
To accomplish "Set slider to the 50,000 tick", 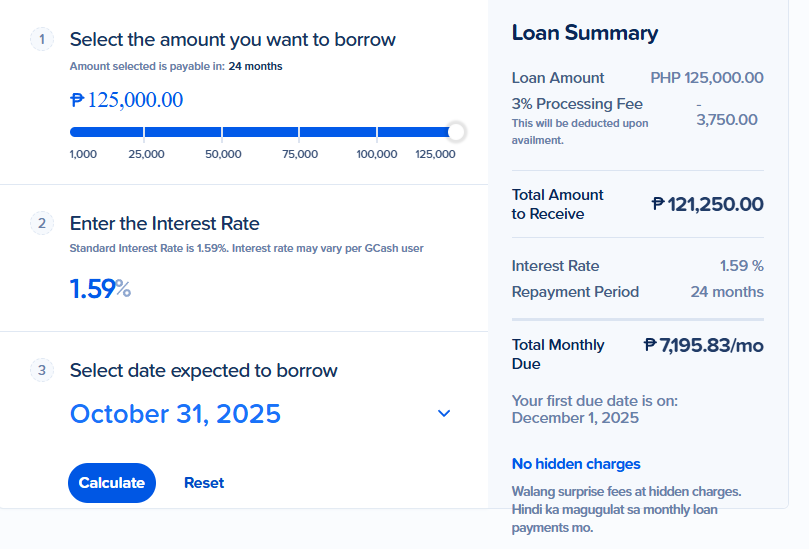I will 222,132.
